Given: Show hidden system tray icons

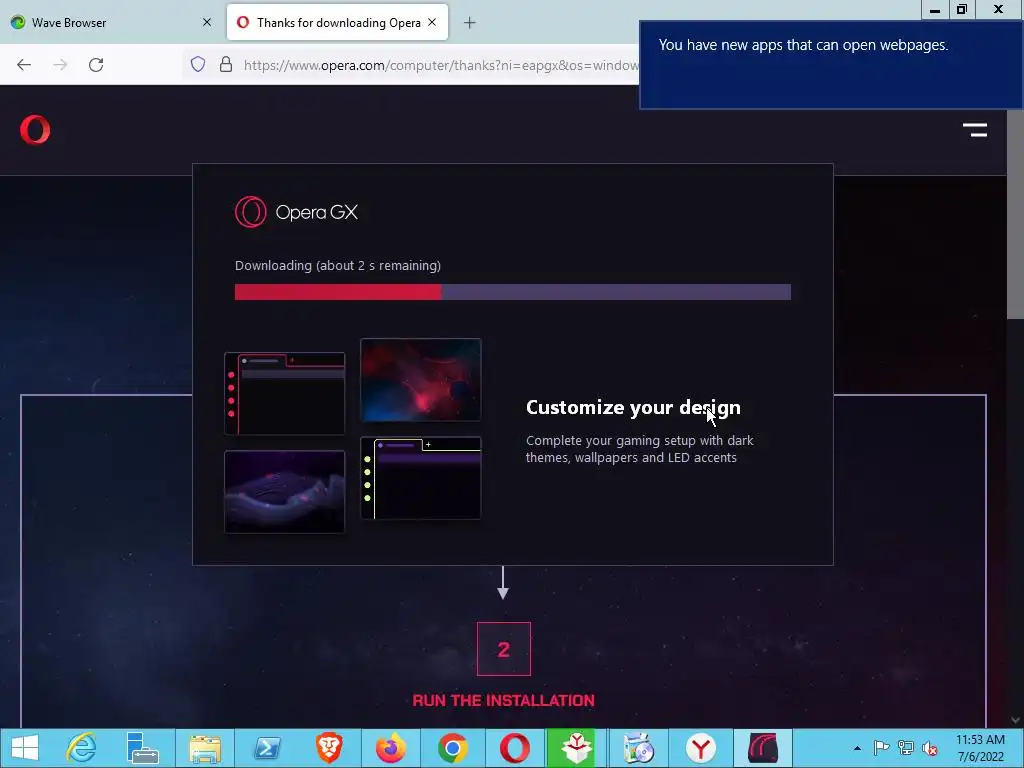Looking at the screenshot, I should click(857, 748).
